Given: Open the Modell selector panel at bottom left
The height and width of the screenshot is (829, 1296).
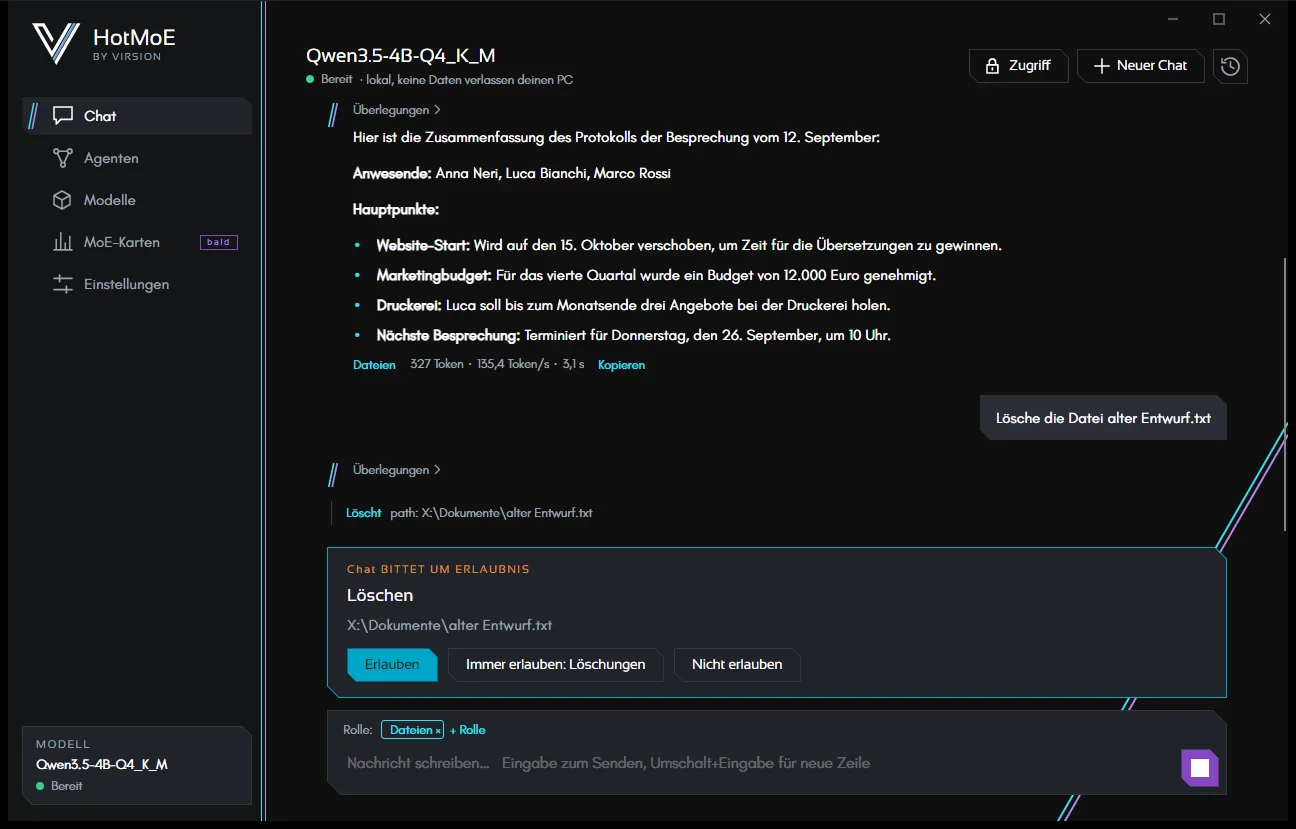Looking at the screenshot, I should (137, 765).
